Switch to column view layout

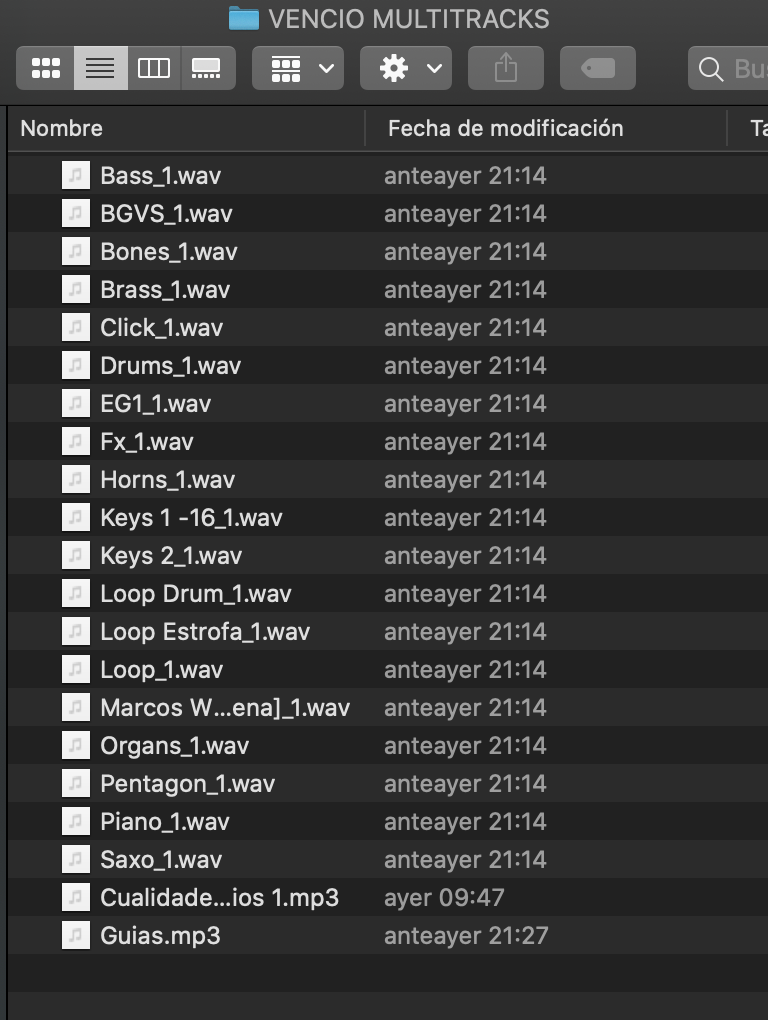tap(154, 68)
